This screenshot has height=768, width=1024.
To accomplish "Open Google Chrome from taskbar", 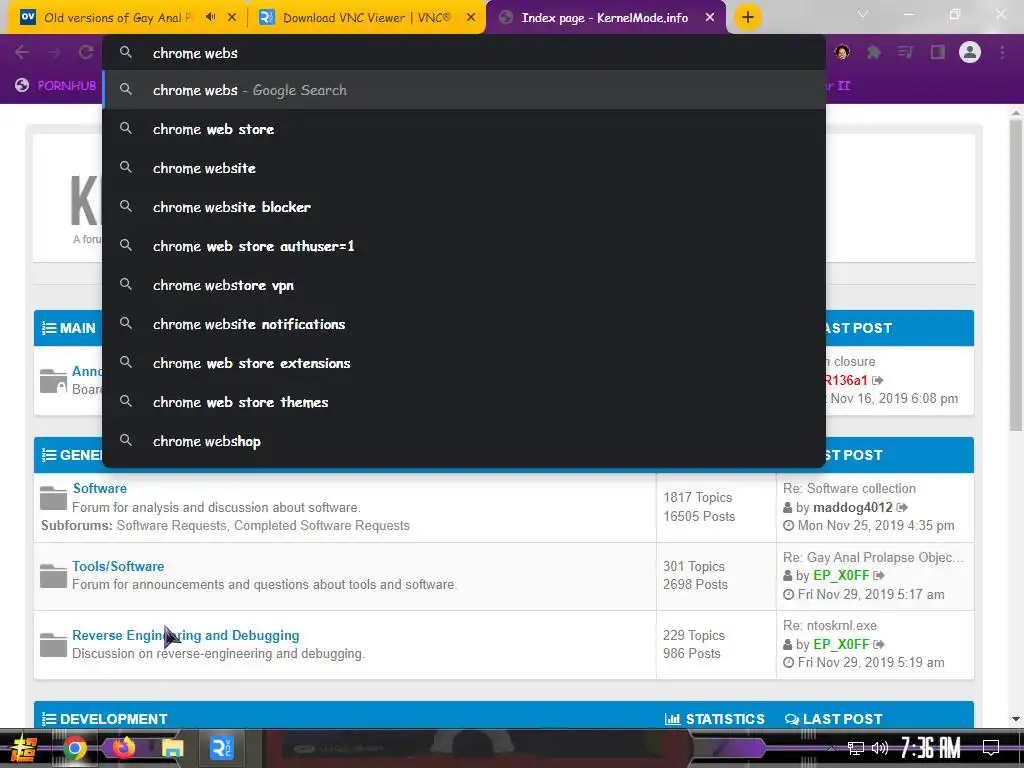I will pos(74,748).
